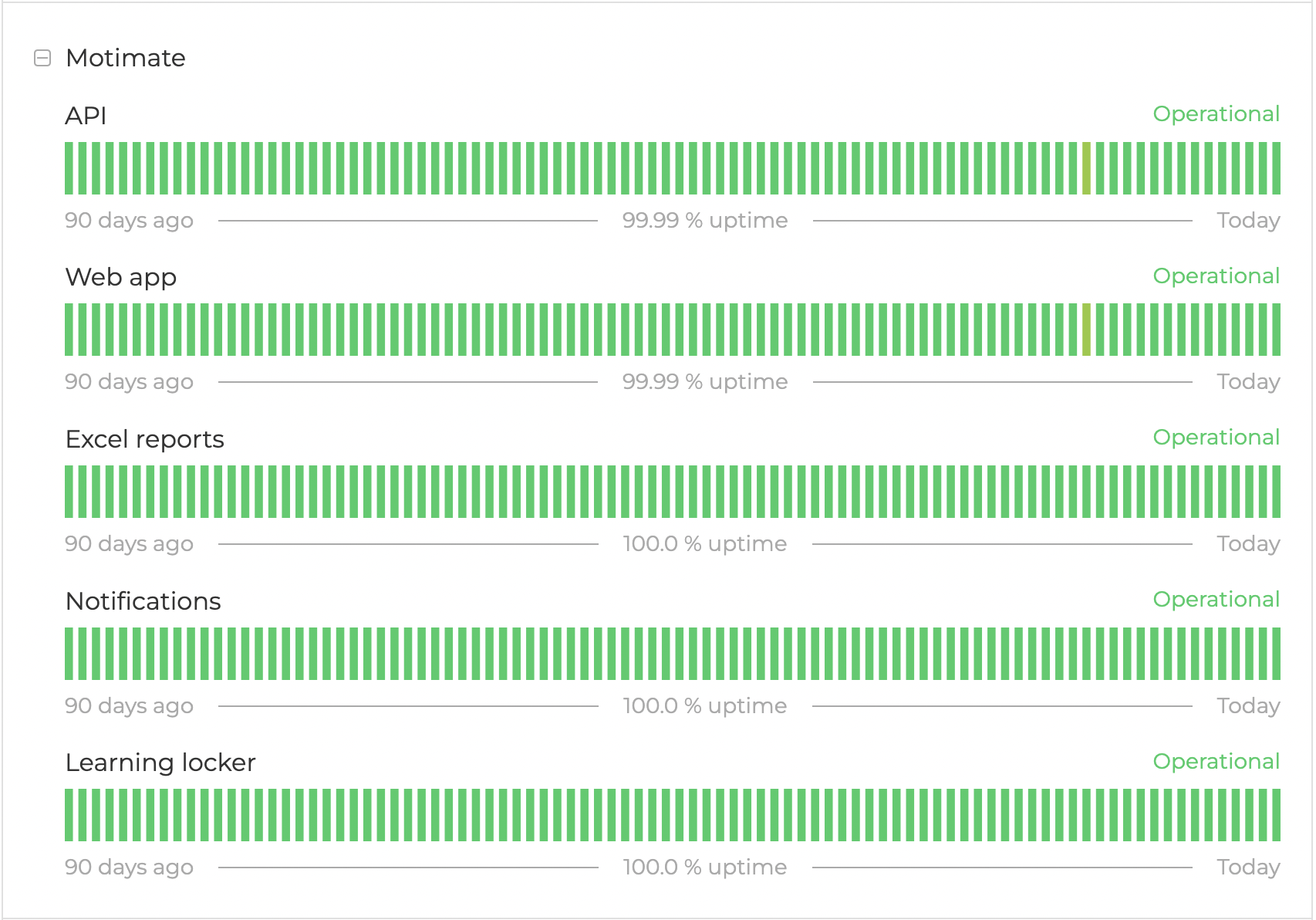Select the darker incident bar in API timeline
This screenshot has width=1316, height=920.
tap(1086, 168)
